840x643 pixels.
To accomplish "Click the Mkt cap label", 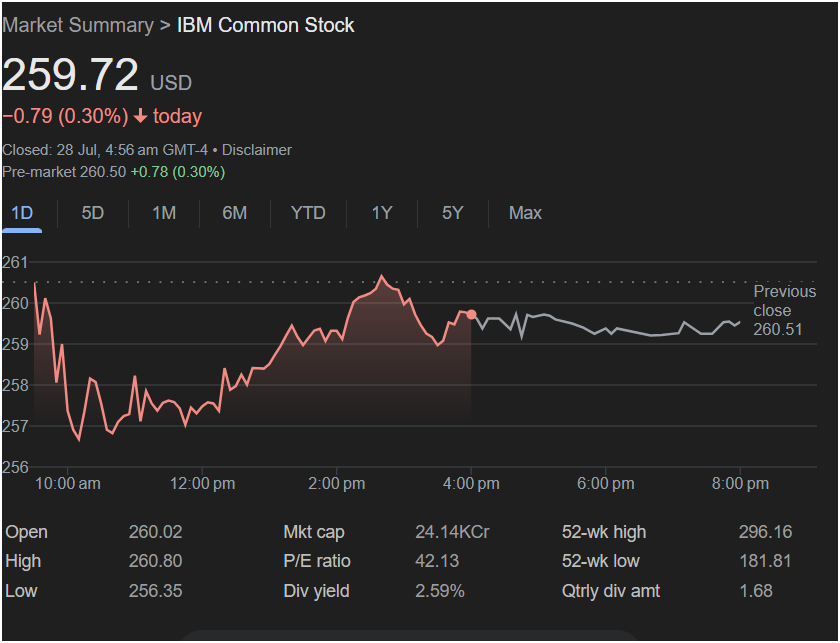I will (x=314, y=532).
